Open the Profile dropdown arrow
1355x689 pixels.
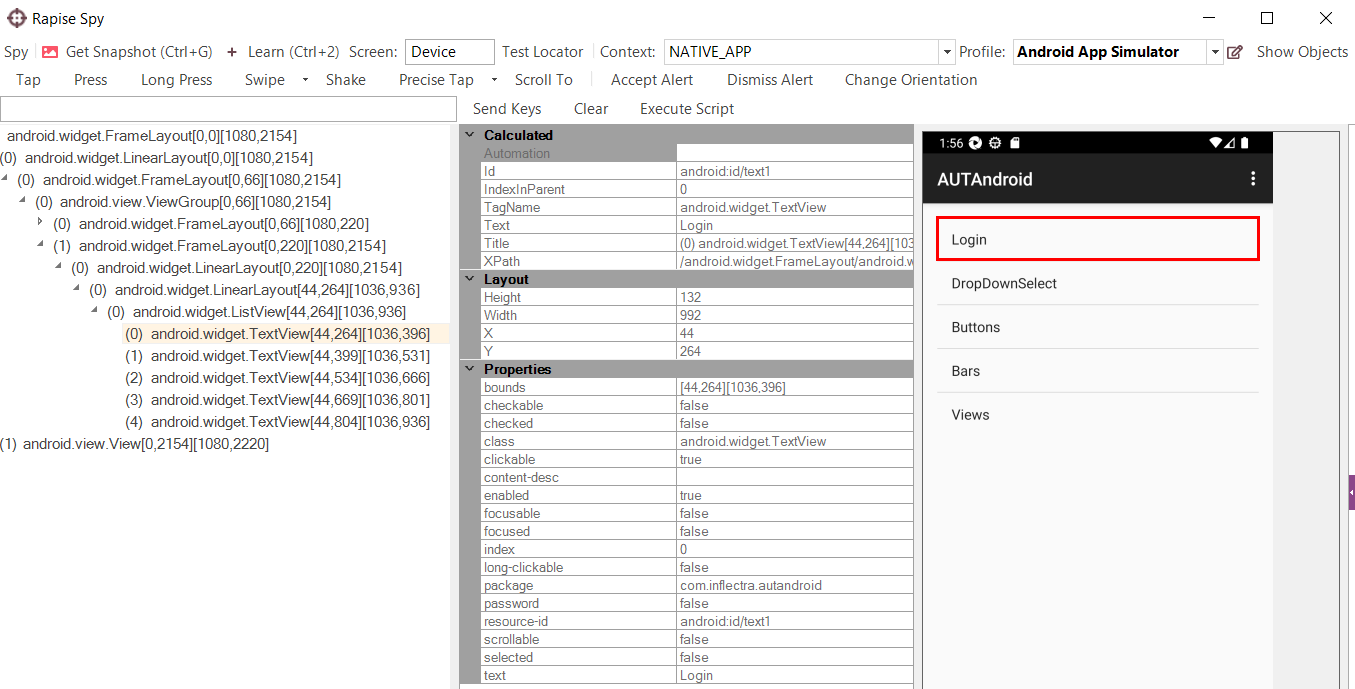(1215, 52)
